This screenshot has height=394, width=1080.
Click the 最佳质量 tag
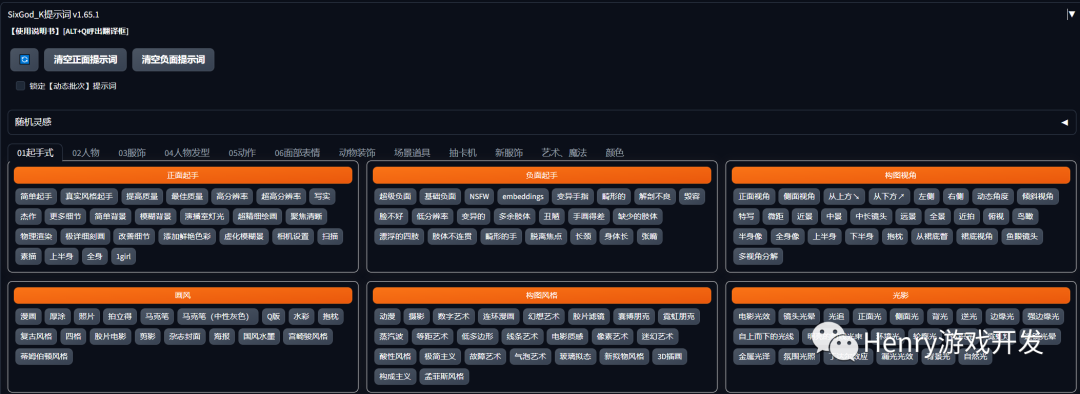[186, 196]
